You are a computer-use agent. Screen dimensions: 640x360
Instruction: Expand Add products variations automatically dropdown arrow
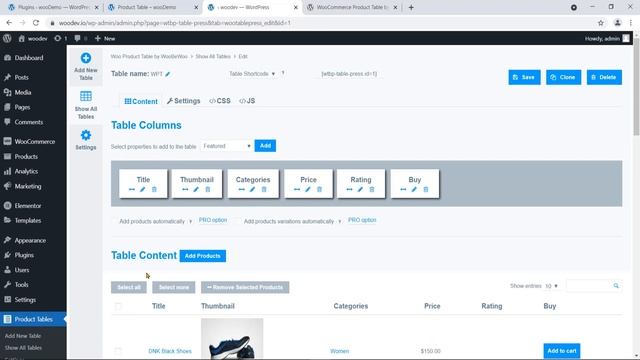click(x=340, y=222)
